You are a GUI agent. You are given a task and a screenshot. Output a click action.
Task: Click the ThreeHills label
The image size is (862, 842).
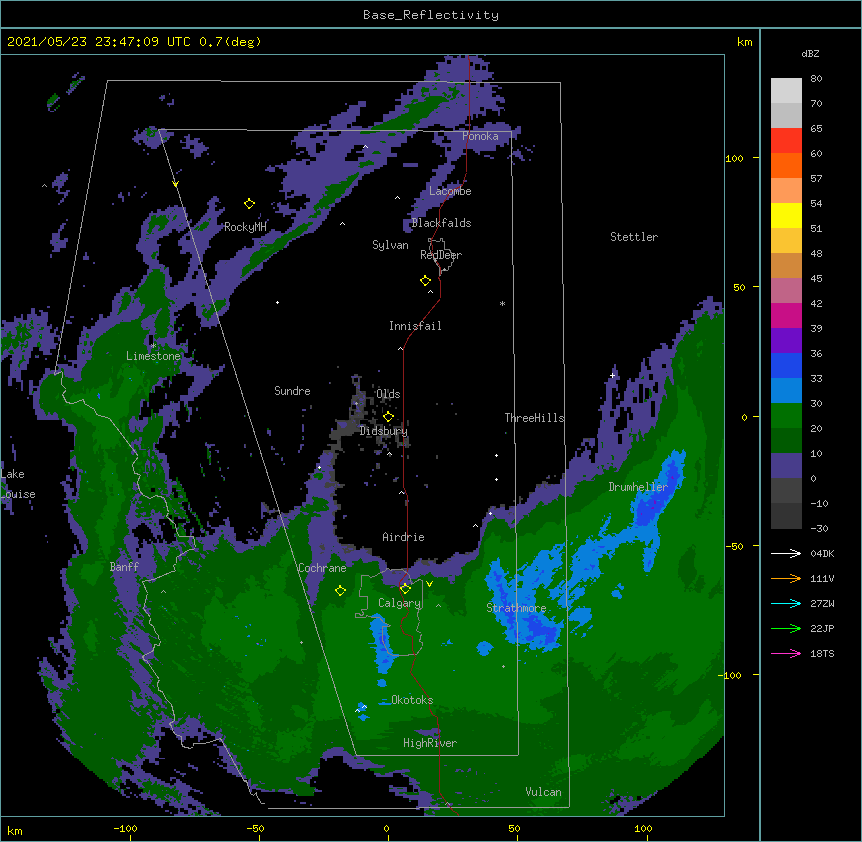(x=534, y=418)
